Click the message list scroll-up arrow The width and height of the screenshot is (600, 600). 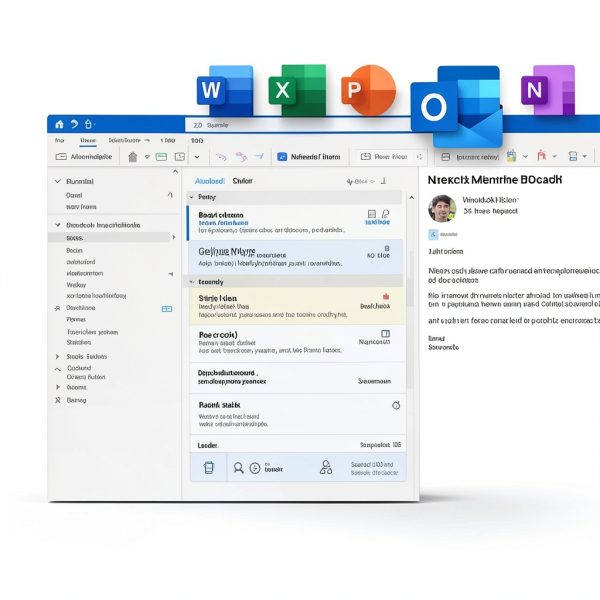(x=412, y=197)
